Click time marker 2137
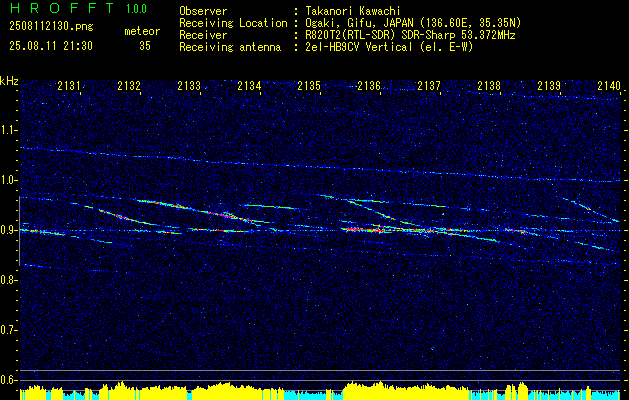The image size is (629, 400). click(x=429, y=85)
